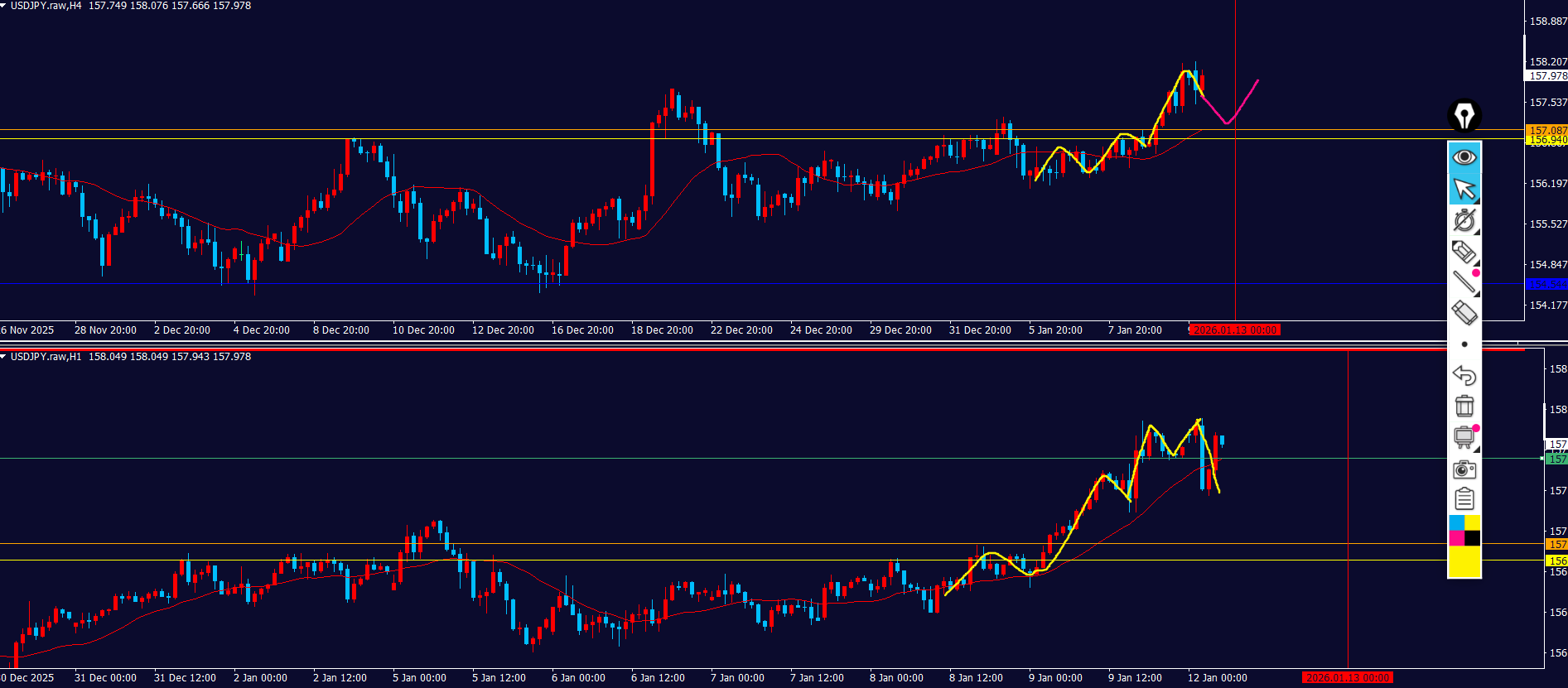The width and height of the screenshot is (1568, 688).
Task: Choose the dot stroke size option
Action: (1464, 344)
